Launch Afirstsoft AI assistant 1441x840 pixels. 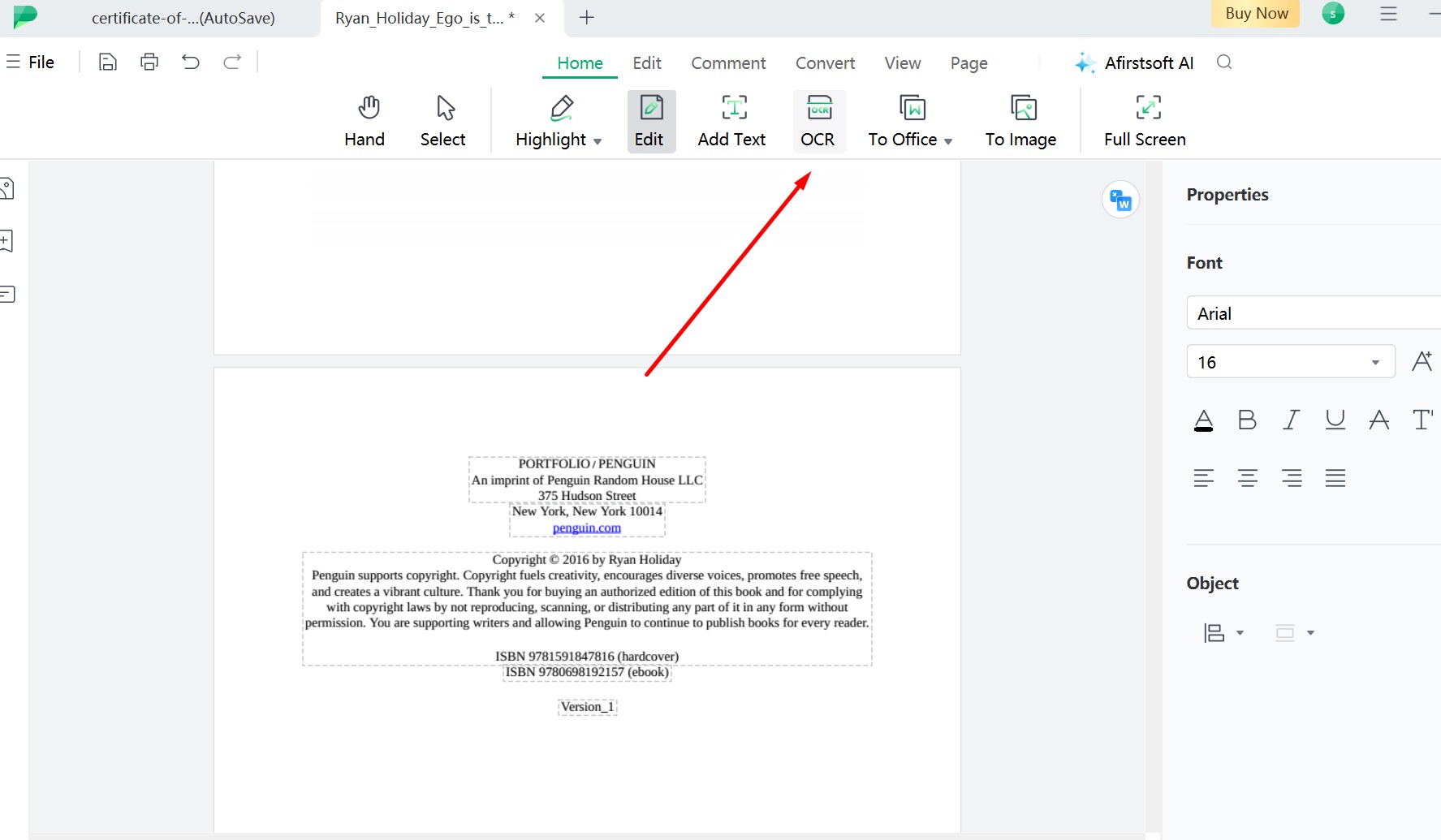pyautogui.click(x=1134, y=63)
